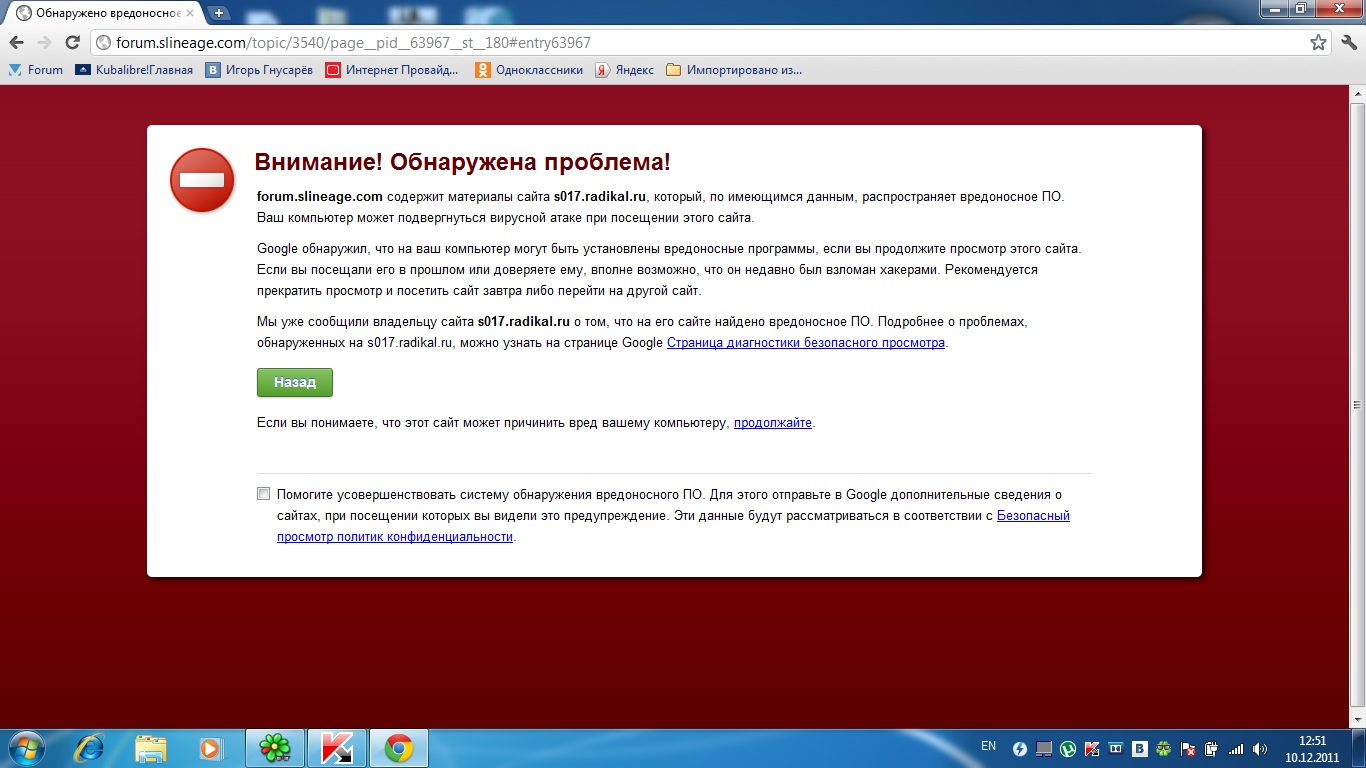Click the browser forward arrow

tap(44, 43)
